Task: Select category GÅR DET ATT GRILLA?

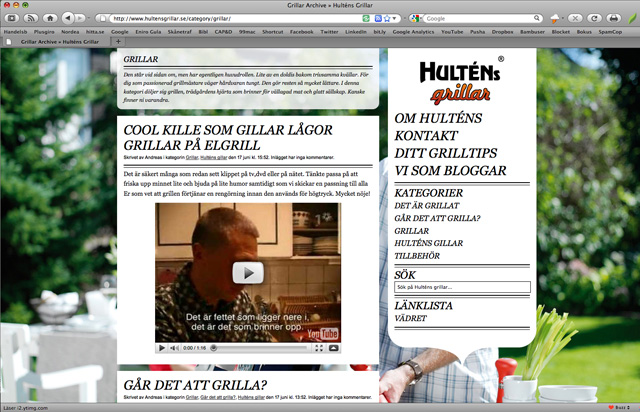Action: pos(437,218)
